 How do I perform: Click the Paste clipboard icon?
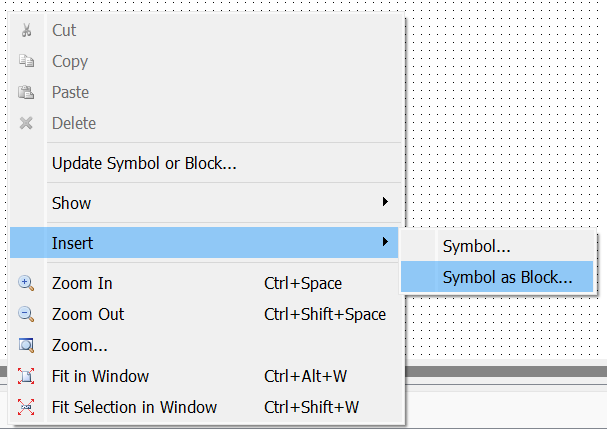pyautogui.click(x=27, y=93)
